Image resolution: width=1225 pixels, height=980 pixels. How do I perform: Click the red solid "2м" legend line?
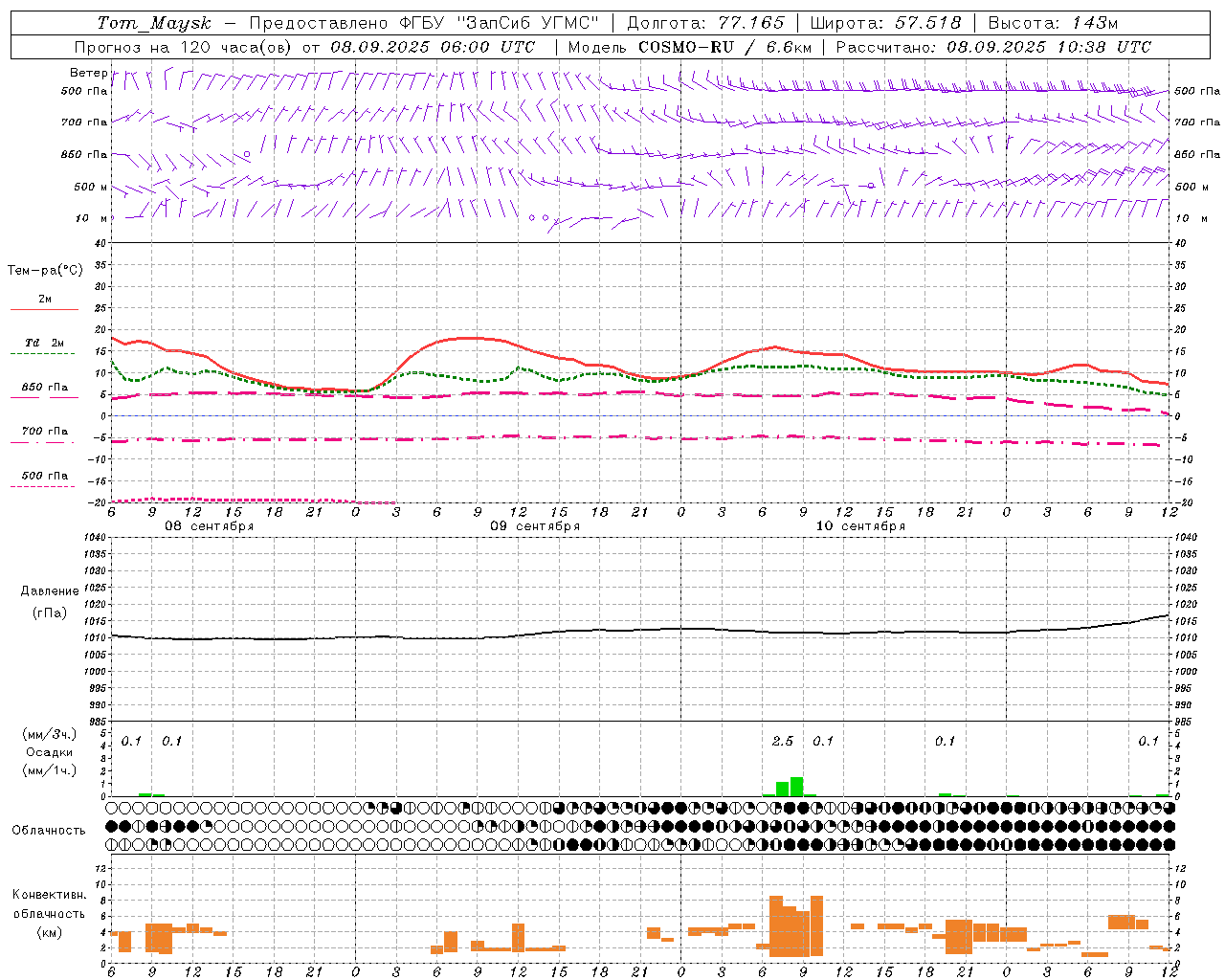[x=44, y=309]
